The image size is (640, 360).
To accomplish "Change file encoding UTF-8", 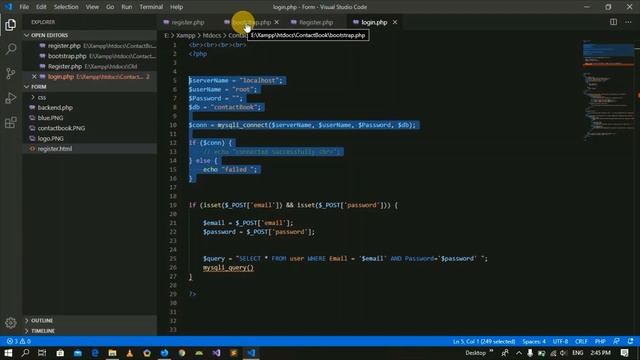I will pyautogui.click(x=560, y=341).
